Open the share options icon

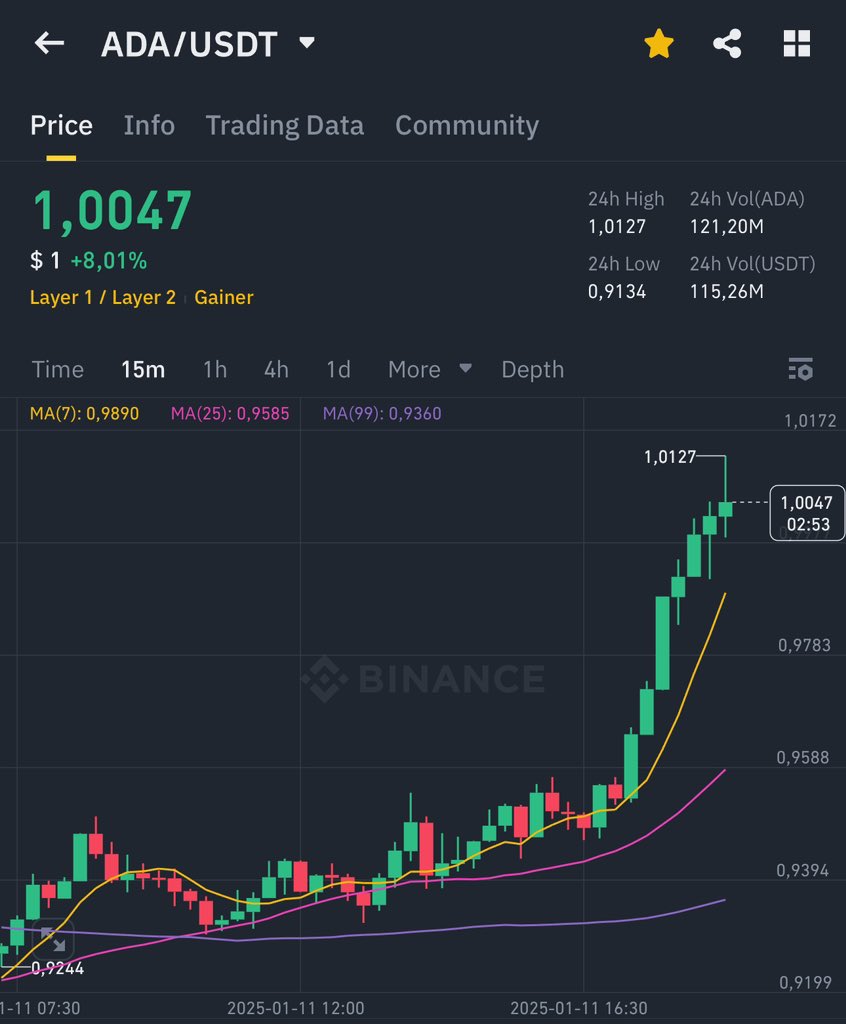tap(727, 42)
